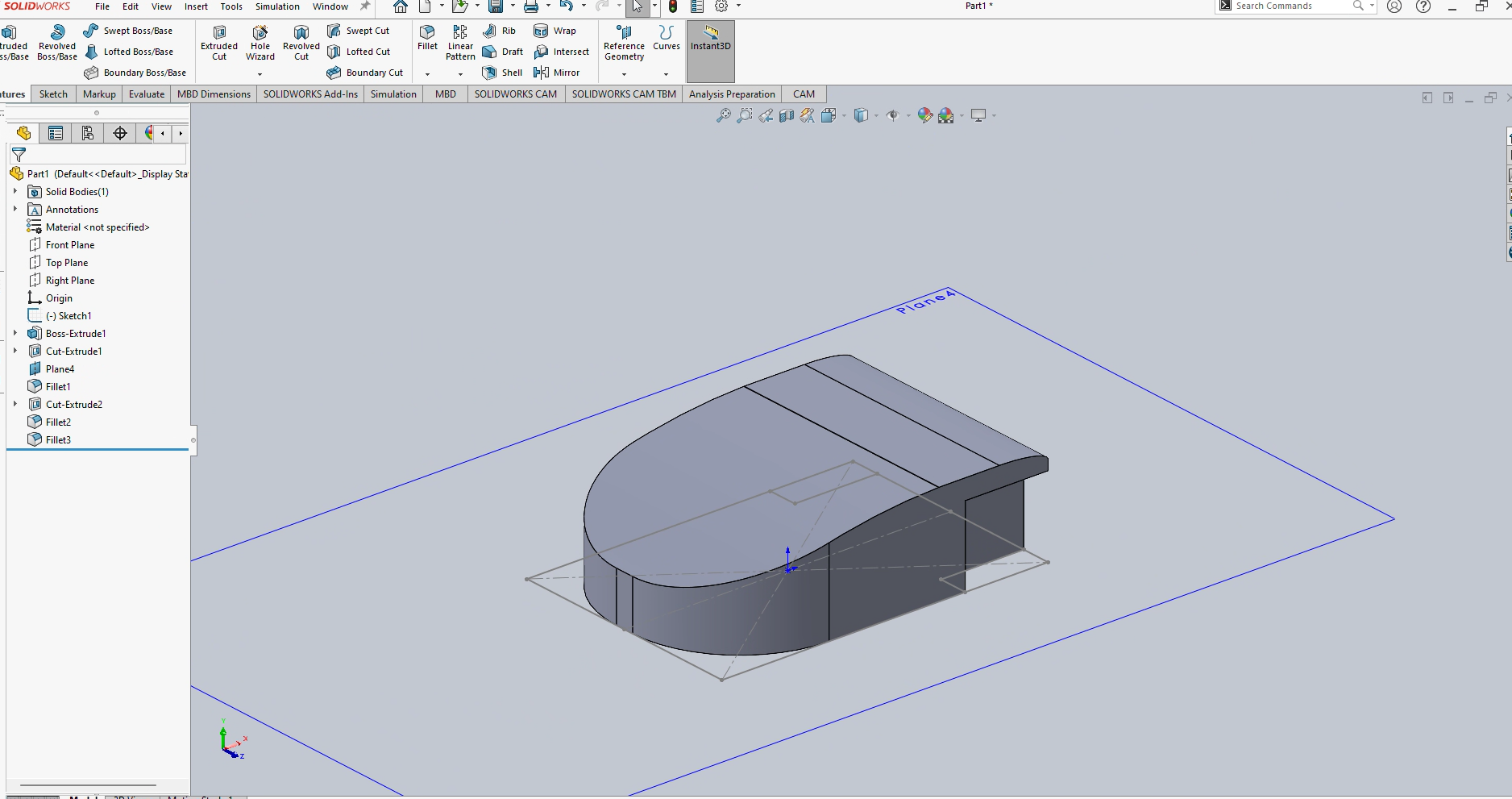Click the Swept Boss/Base tool

pyautogui.click(x=128, y=31)
